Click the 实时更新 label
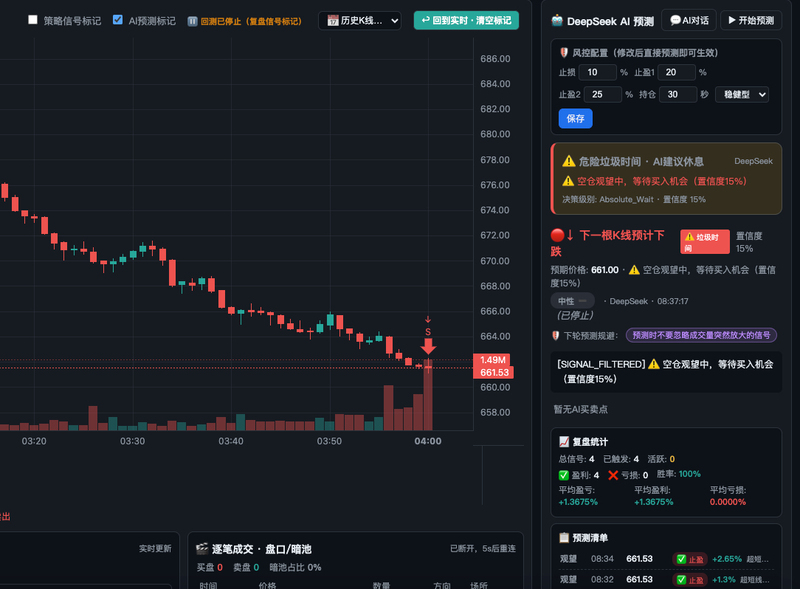 pyautogui.click(x=155, y=548)
